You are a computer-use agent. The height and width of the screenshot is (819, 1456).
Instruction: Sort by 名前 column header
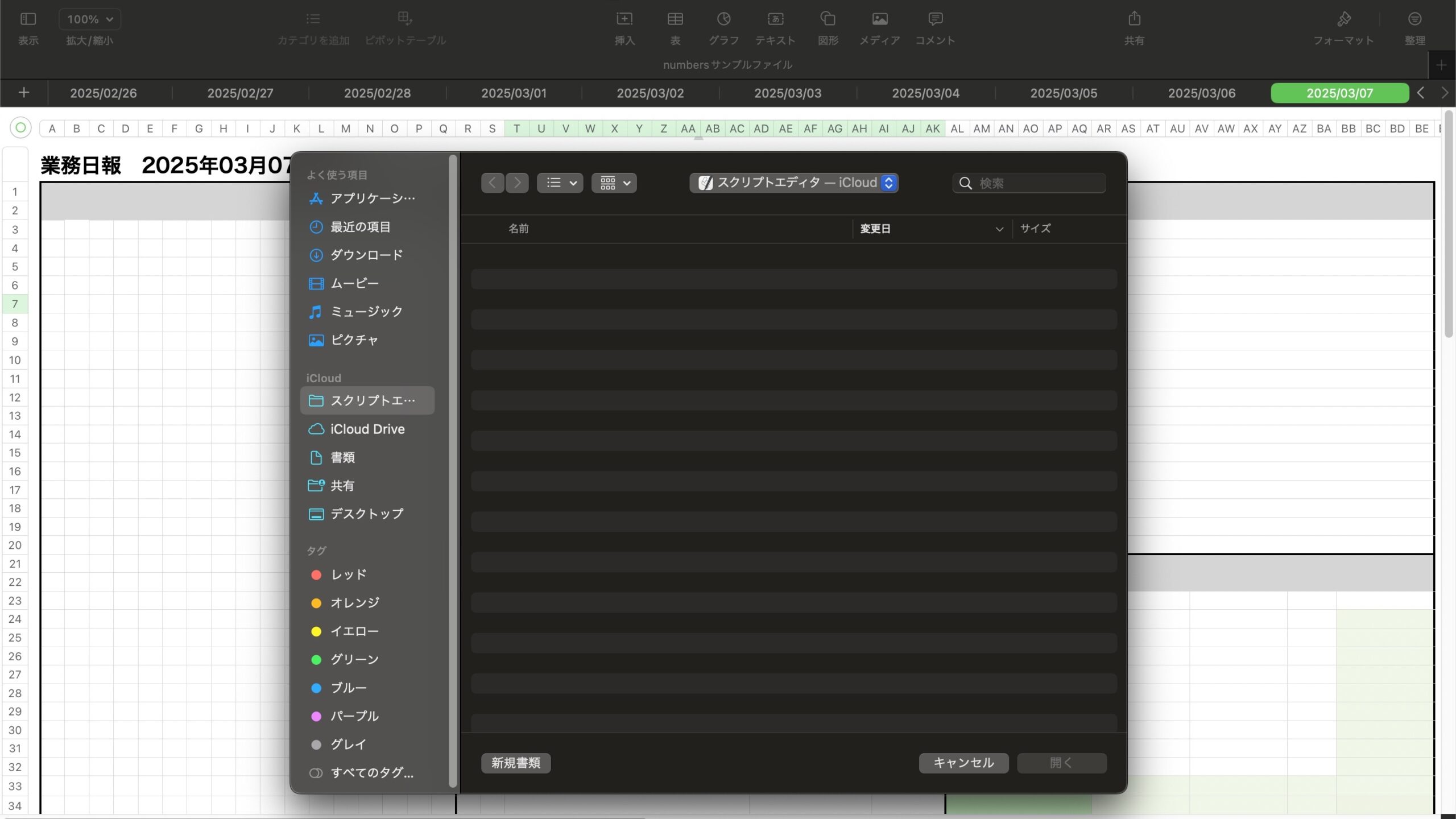pos(519,229)
